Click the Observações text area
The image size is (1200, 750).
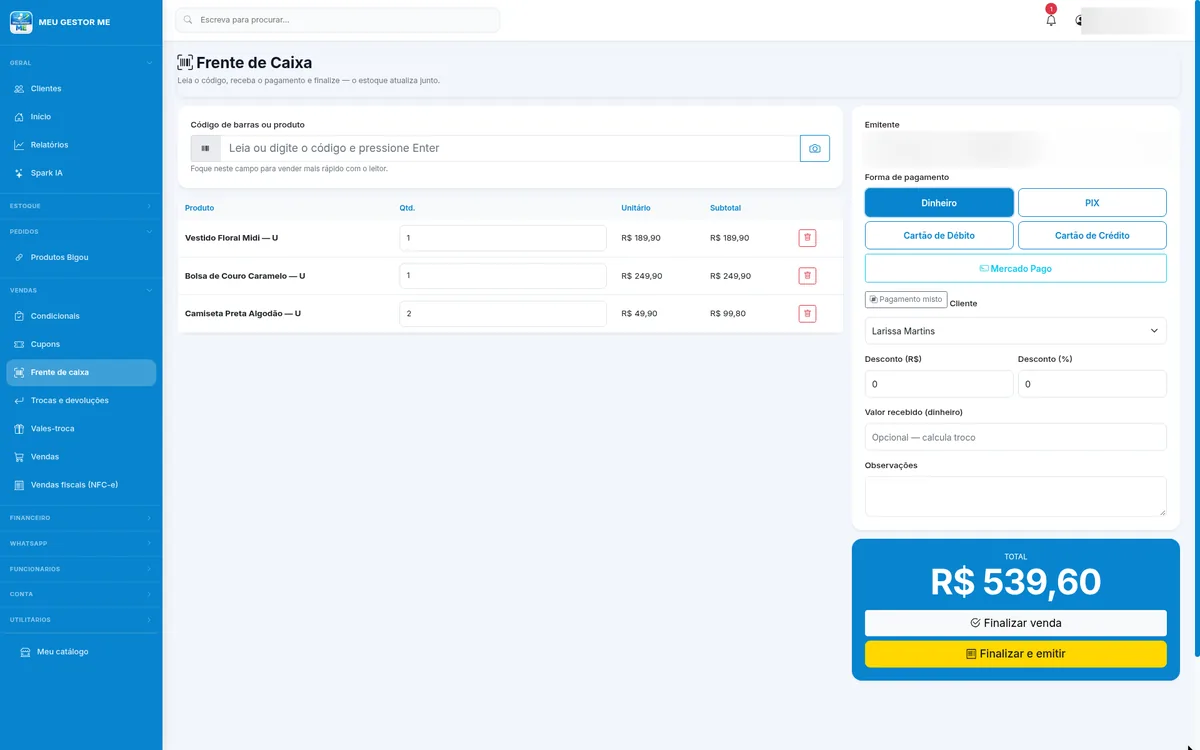click(x=1016, y=496)
